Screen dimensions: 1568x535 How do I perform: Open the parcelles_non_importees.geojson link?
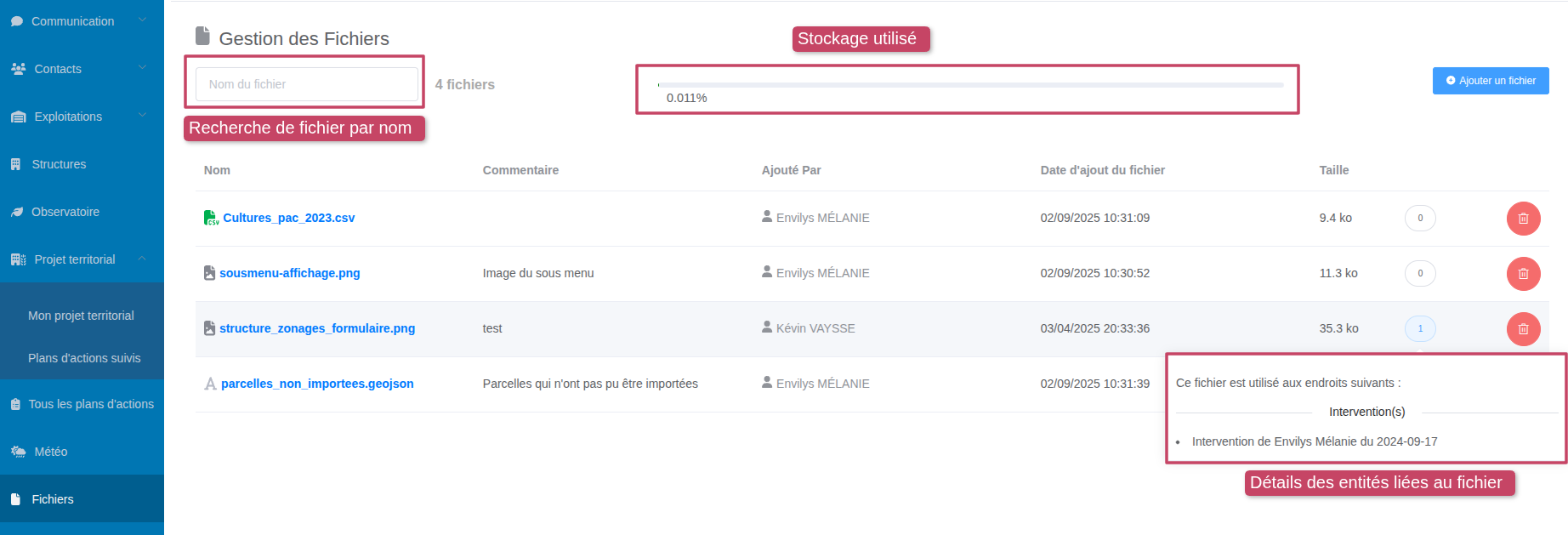[x=317, y=384]
